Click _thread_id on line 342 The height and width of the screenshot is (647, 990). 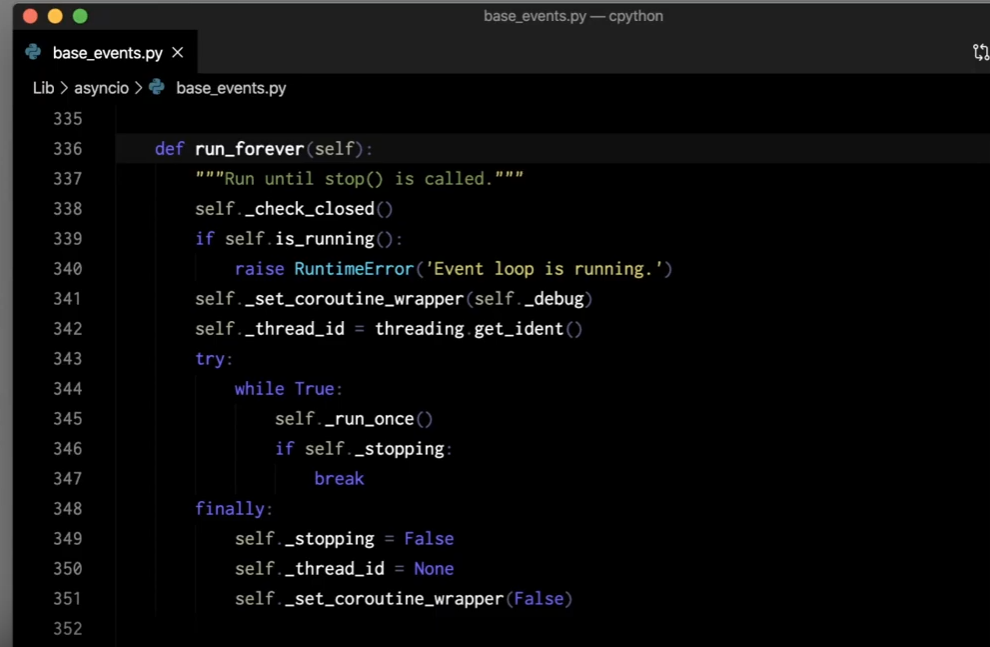coord(294,329)
